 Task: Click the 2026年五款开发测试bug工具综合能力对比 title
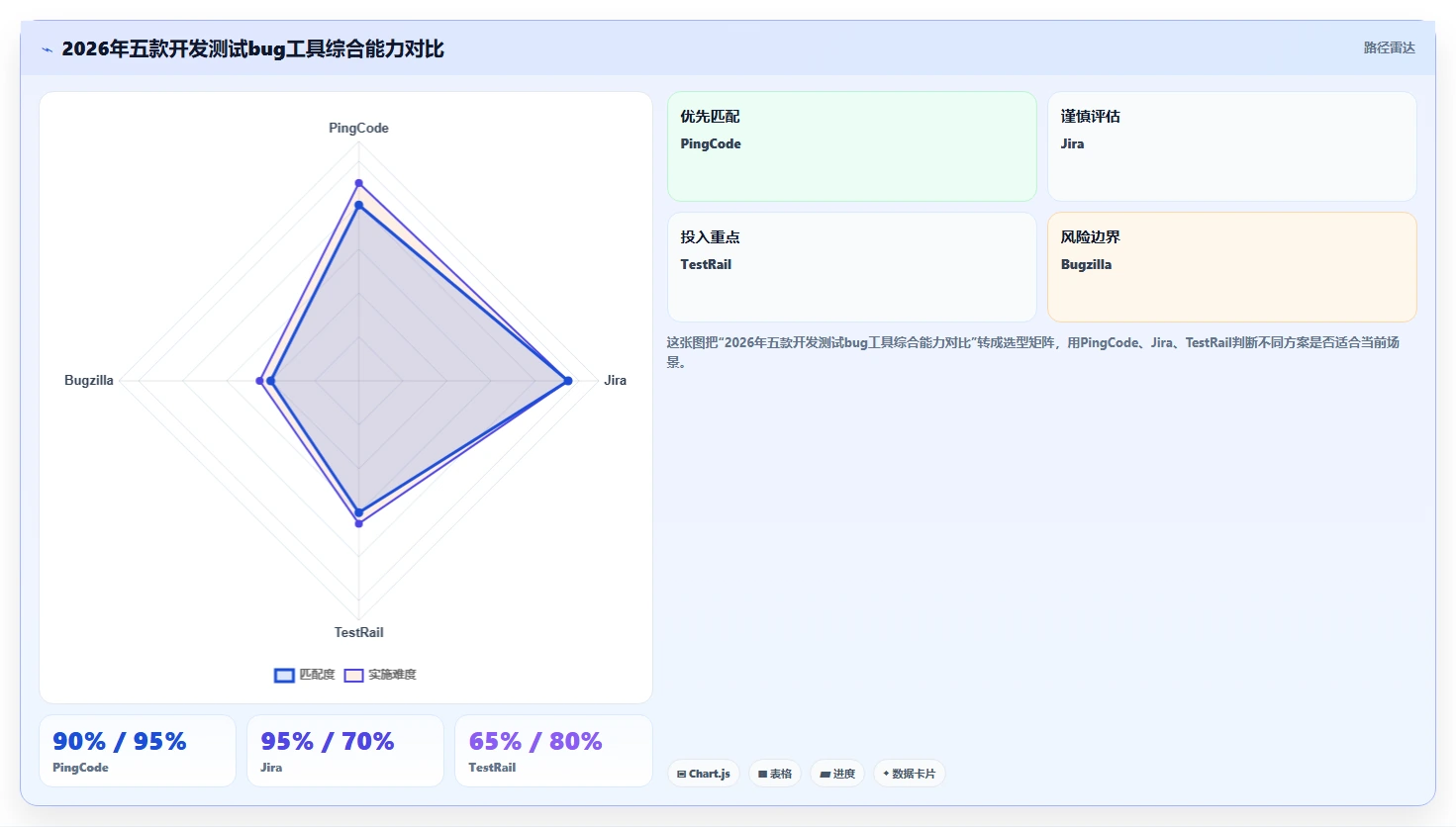pyautogui.click(x=252, y=48)
